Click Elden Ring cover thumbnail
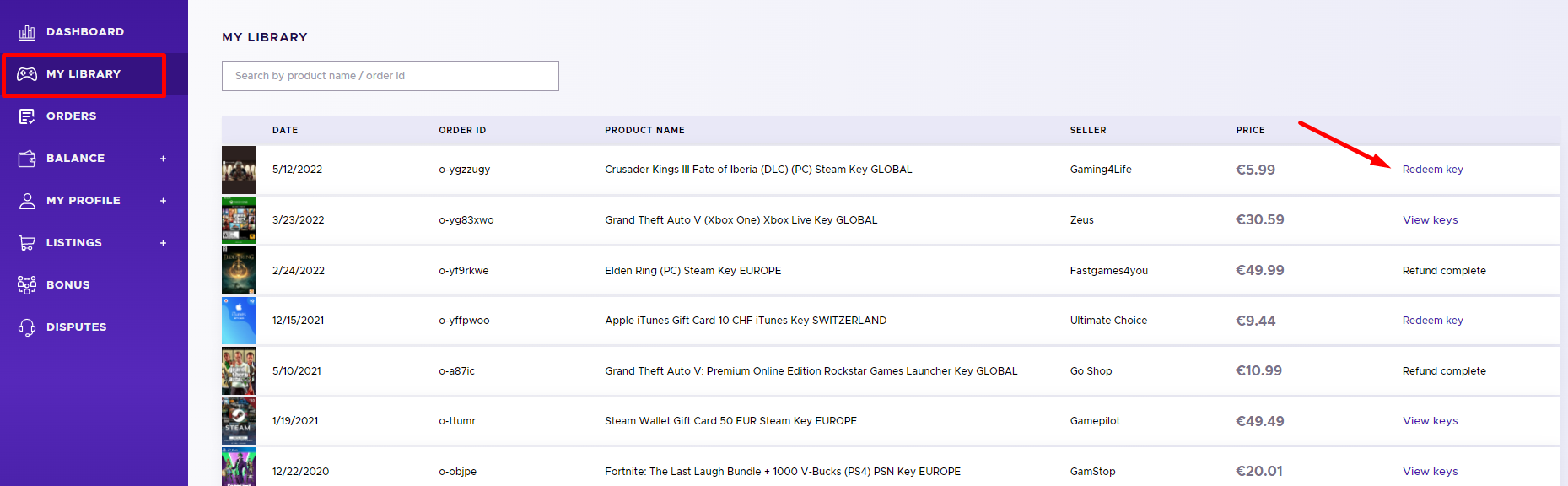The height and width of the screenshot is (486, 1568). 239,271
